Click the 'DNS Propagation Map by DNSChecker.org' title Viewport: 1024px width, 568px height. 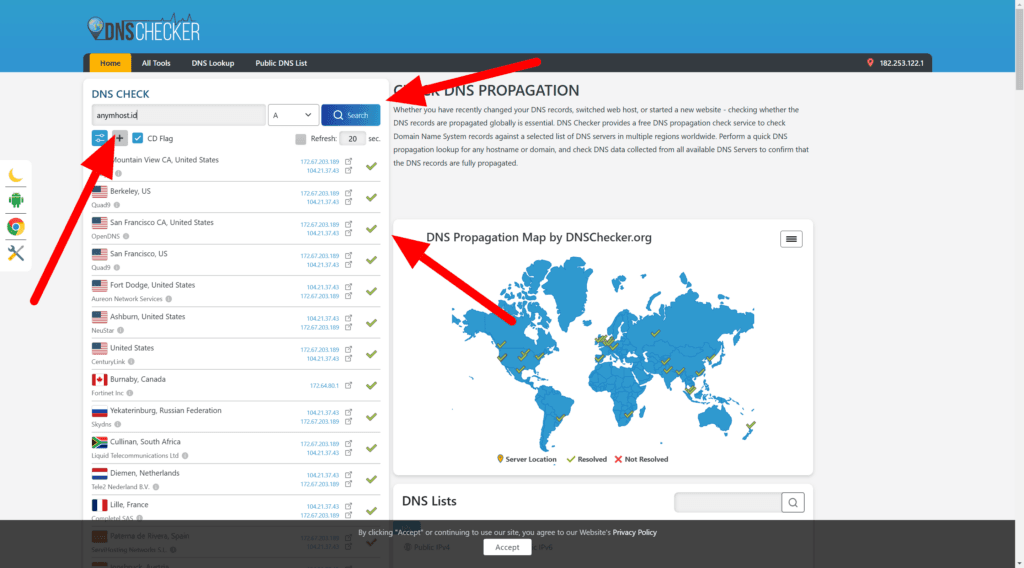point(539,237)
